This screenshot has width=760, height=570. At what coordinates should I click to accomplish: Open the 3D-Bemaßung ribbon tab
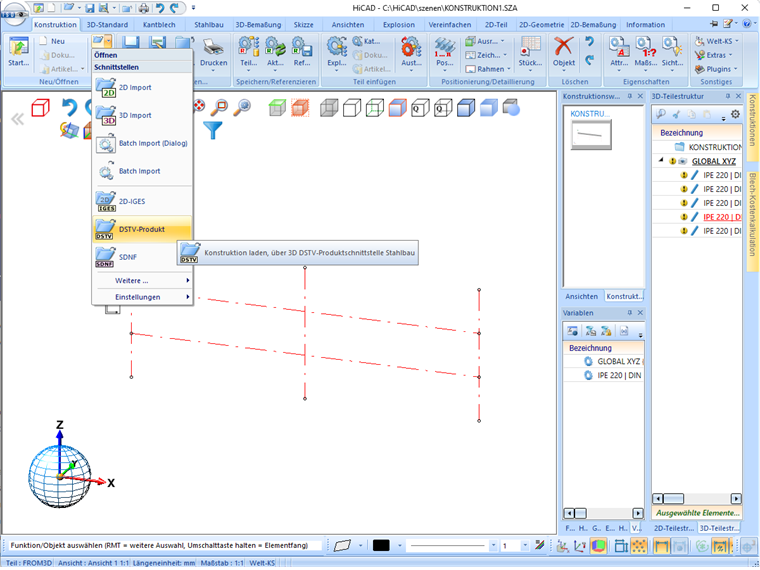coord(258,25)
